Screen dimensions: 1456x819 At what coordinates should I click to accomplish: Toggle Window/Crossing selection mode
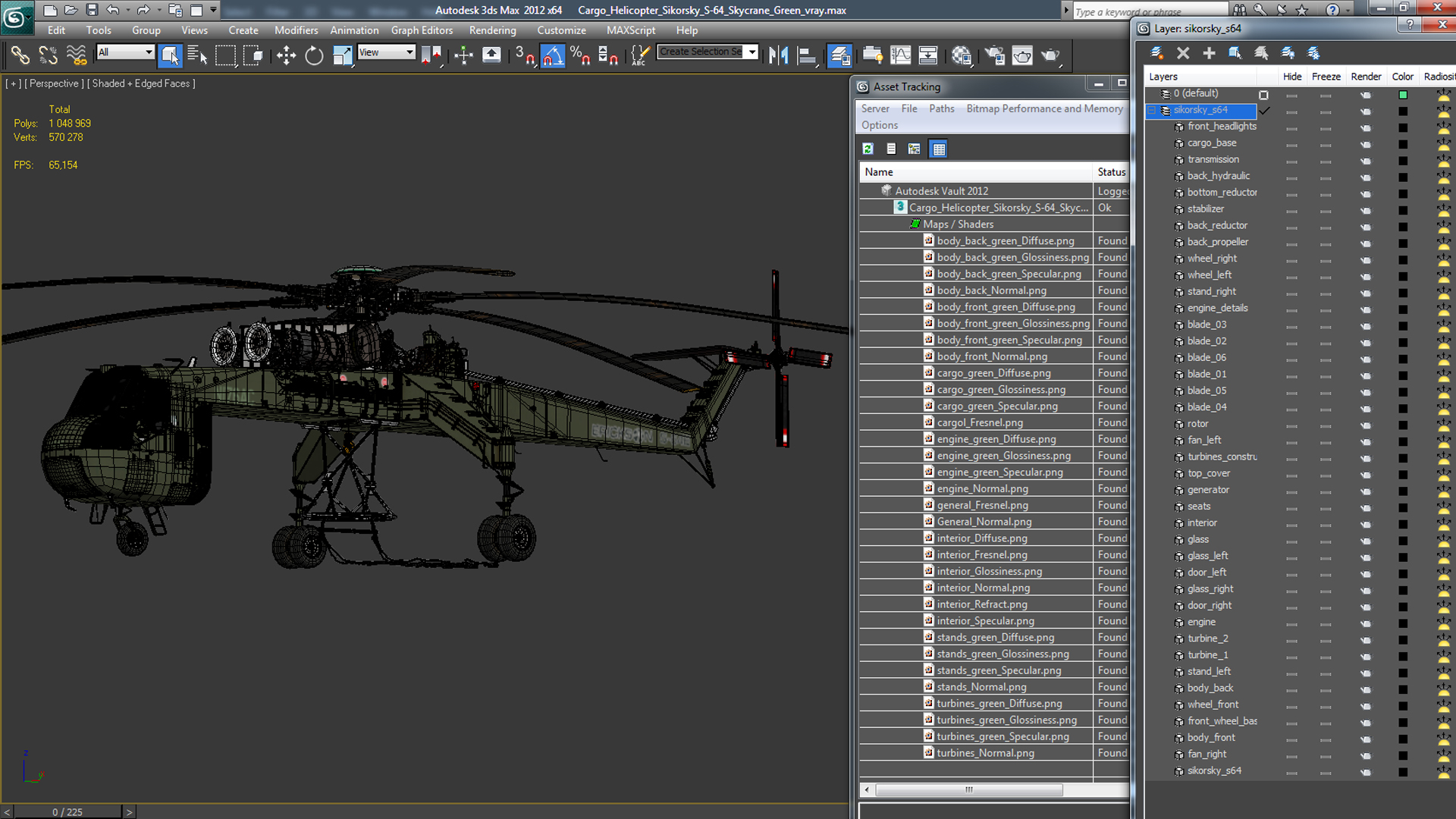pyautogui.click(x=253, y=55)
